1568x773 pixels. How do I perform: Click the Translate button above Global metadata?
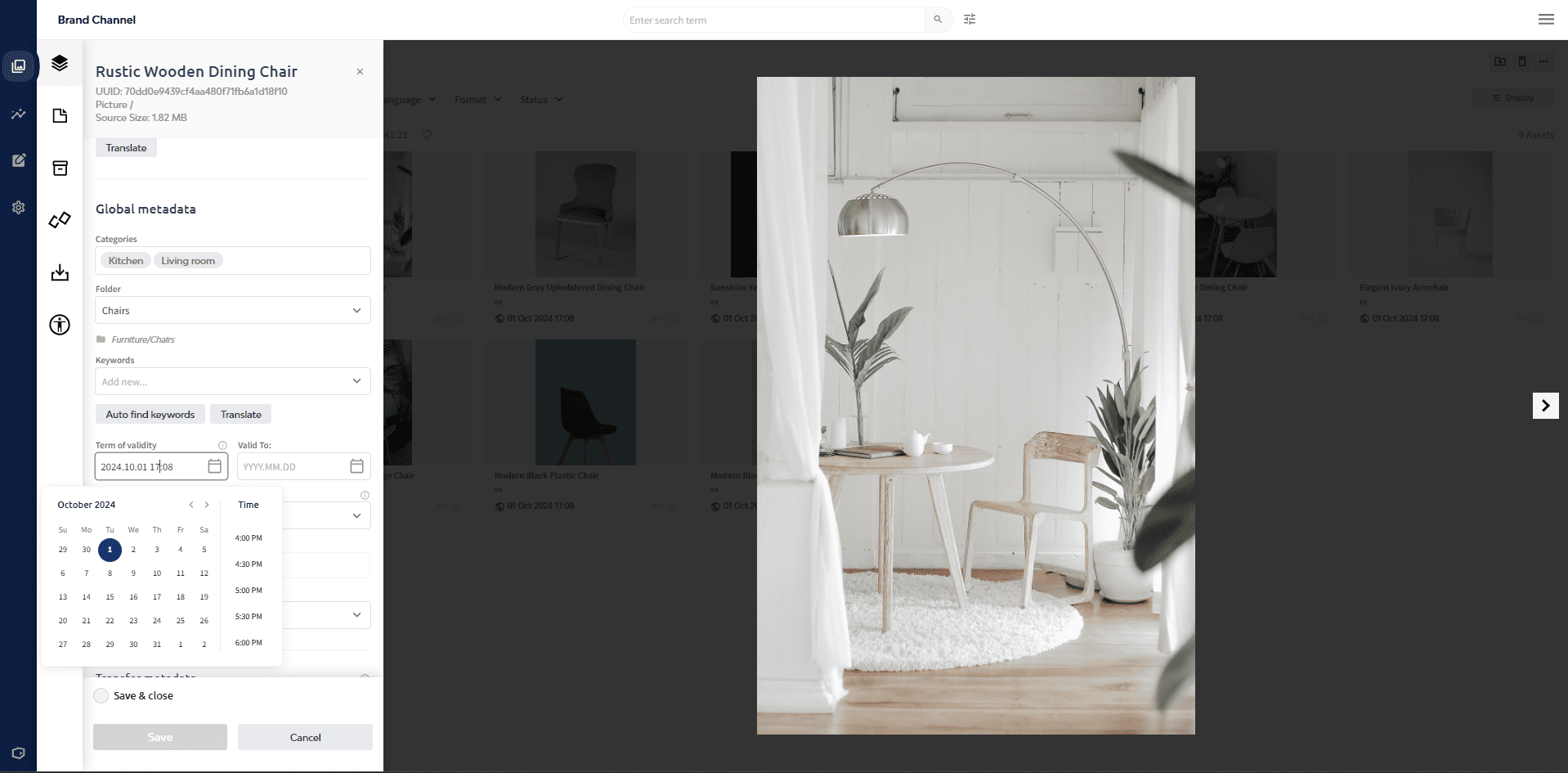(126, 148)
